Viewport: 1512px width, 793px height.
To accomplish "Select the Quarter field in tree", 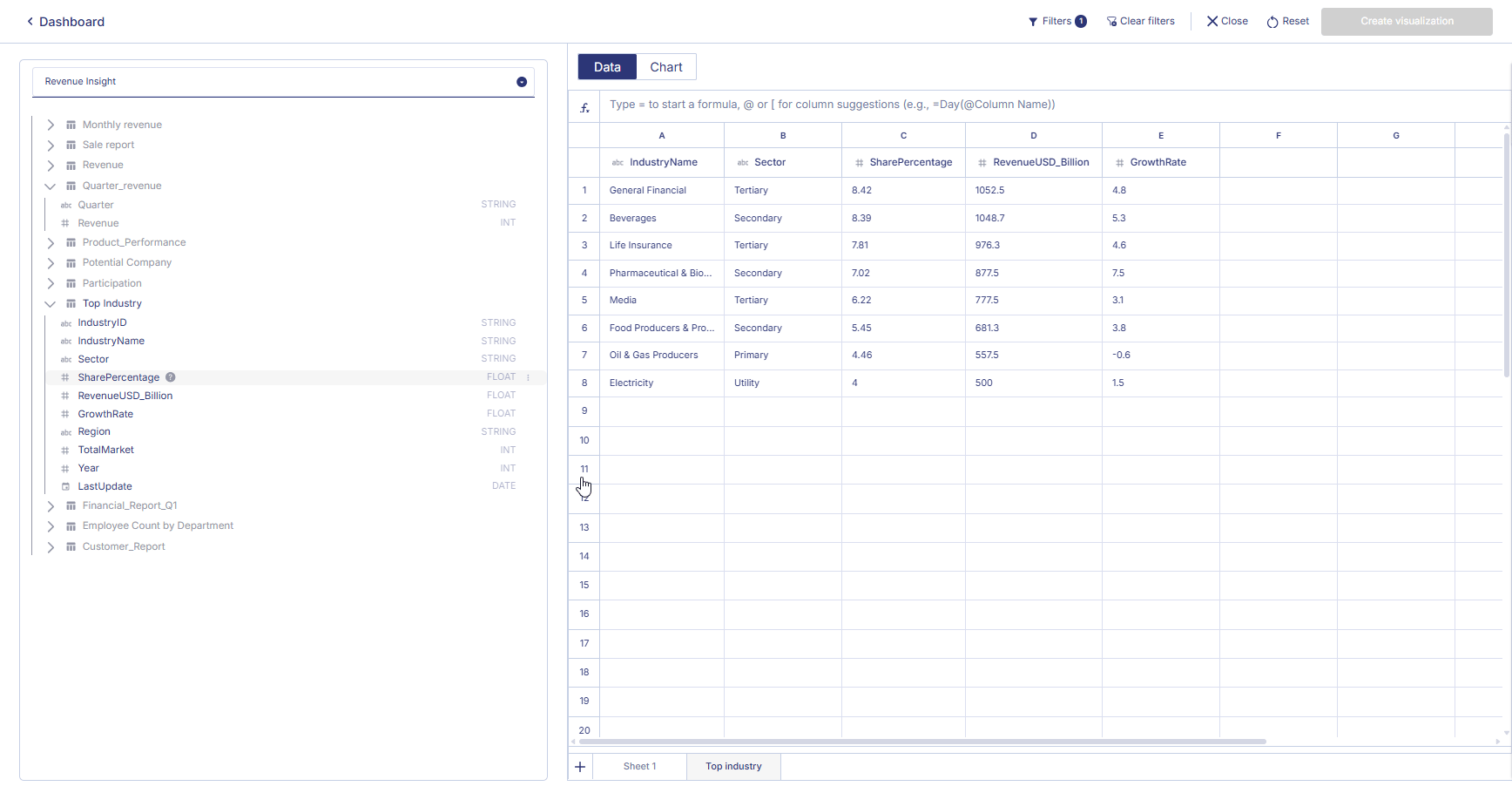I will click(x=96, y=206).
